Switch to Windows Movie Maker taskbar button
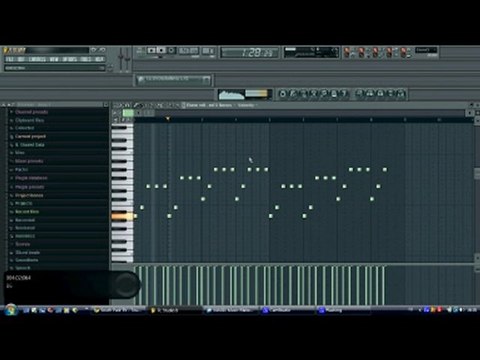This screenshot has width=480, height=360. tap(231, 310)
